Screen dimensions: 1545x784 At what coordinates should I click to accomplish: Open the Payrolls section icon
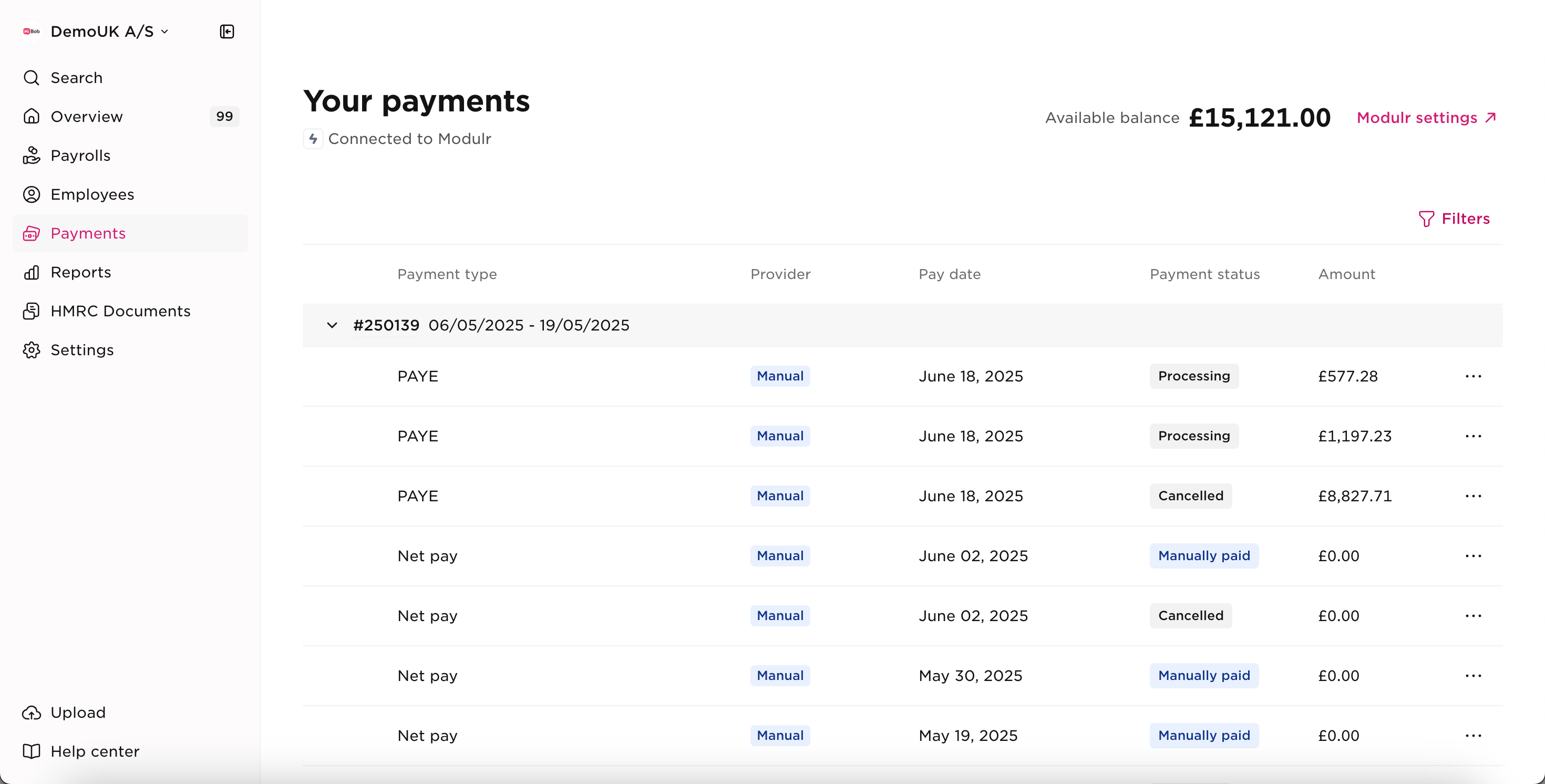pos(32,155)
